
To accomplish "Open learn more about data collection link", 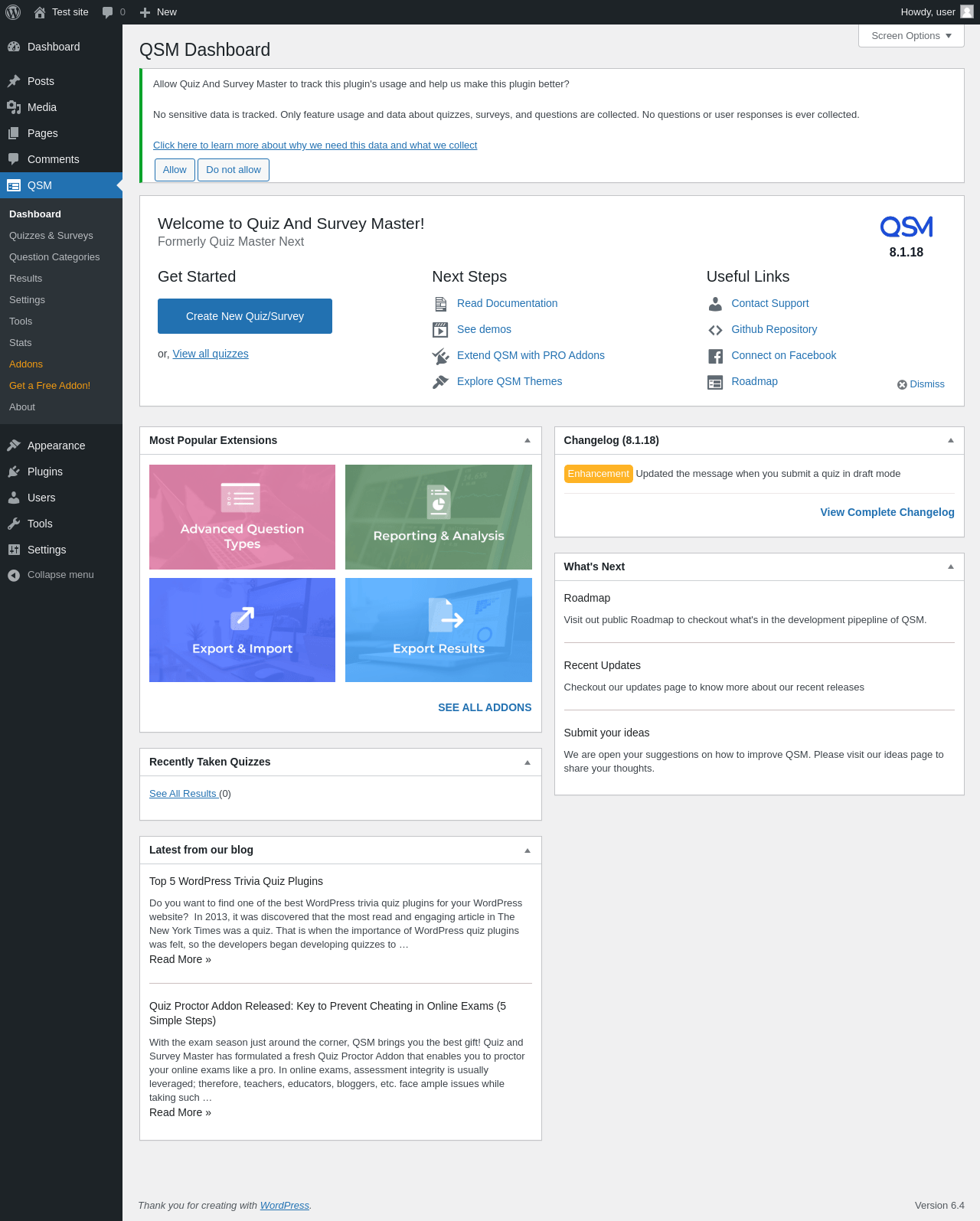I will (315, 145).
